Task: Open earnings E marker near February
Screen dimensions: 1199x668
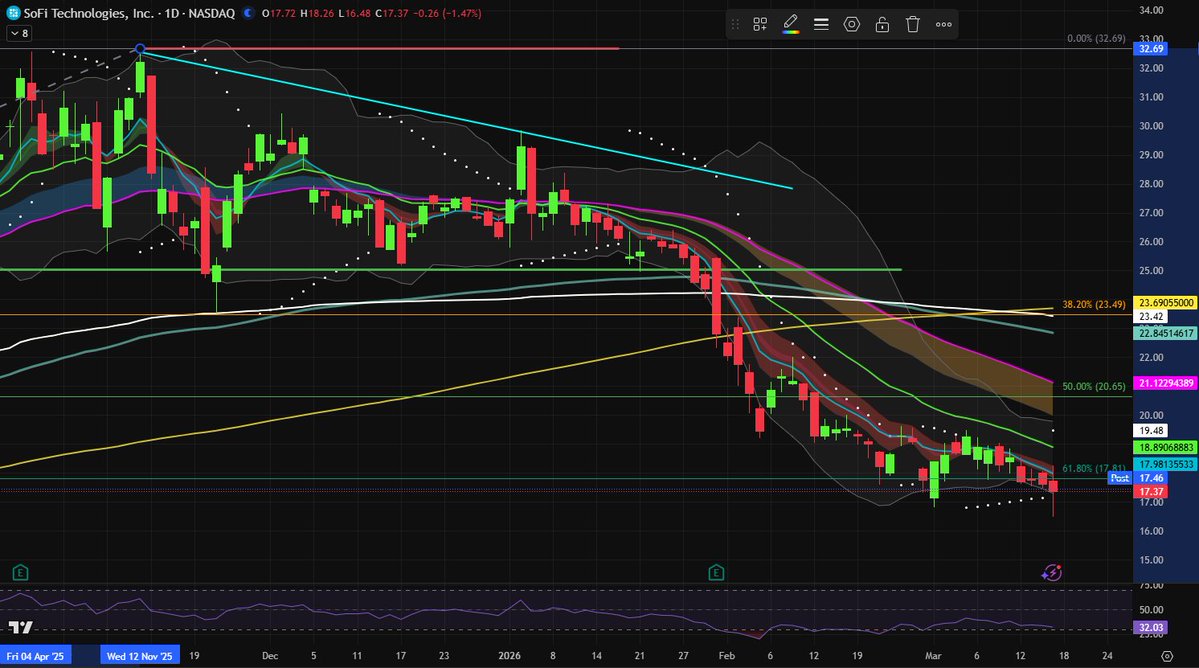Action: coord(716,572)
